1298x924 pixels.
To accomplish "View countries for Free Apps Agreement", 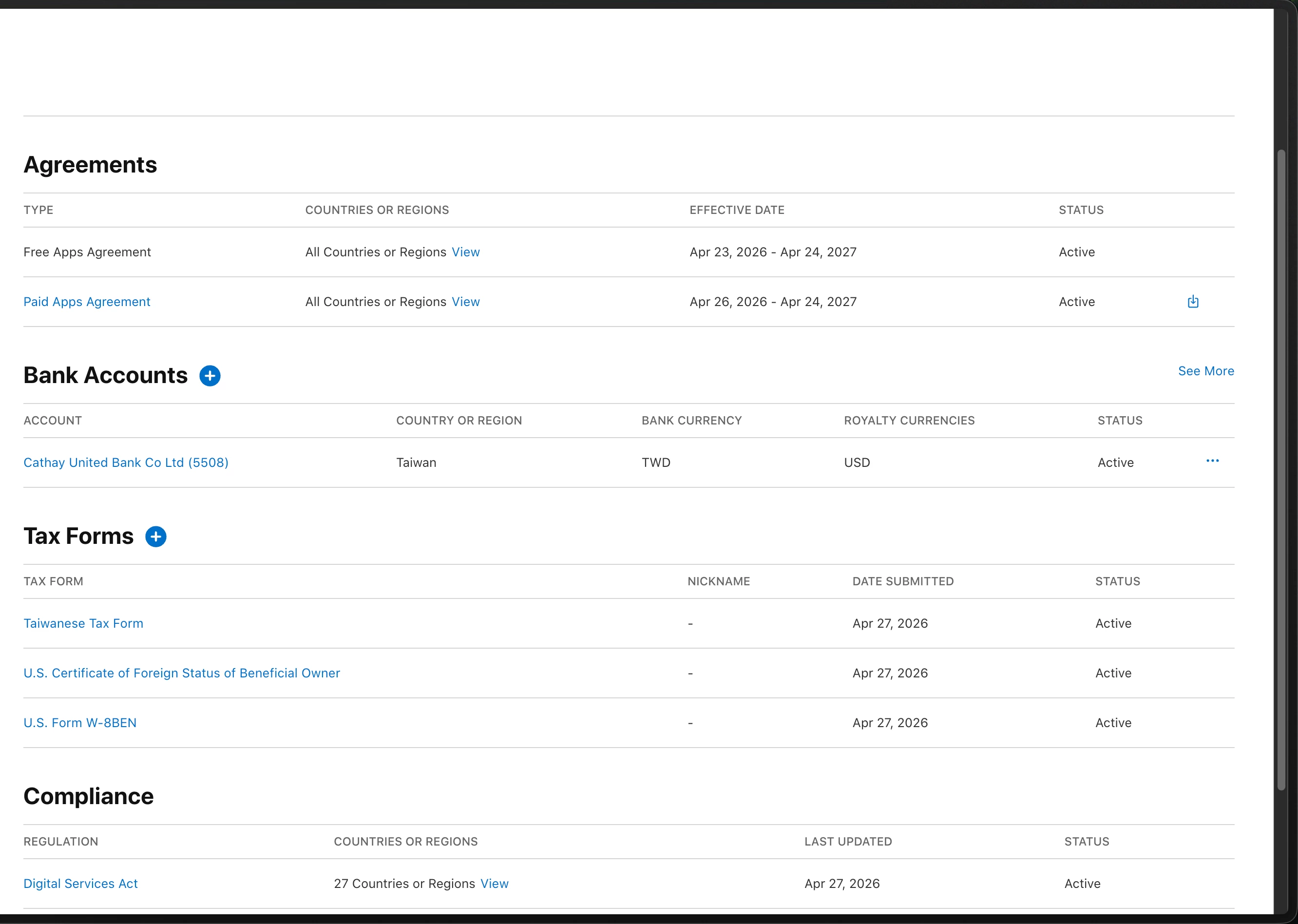I will click(465, 252).
